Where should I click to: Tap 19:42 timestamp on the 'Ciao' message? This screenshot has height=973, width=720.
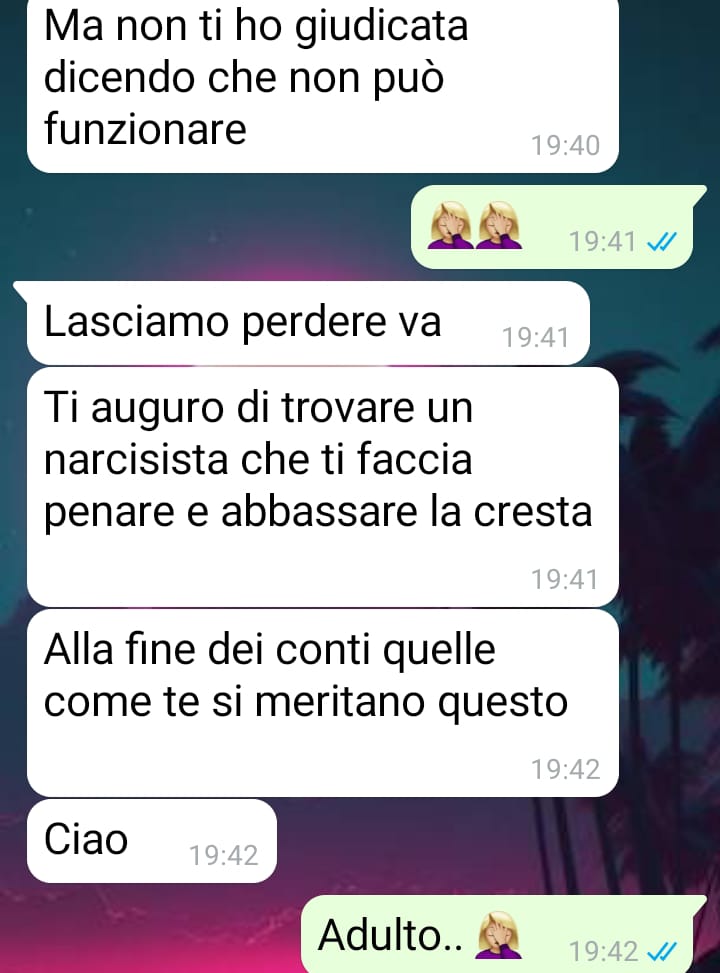(x=223, y=856)
